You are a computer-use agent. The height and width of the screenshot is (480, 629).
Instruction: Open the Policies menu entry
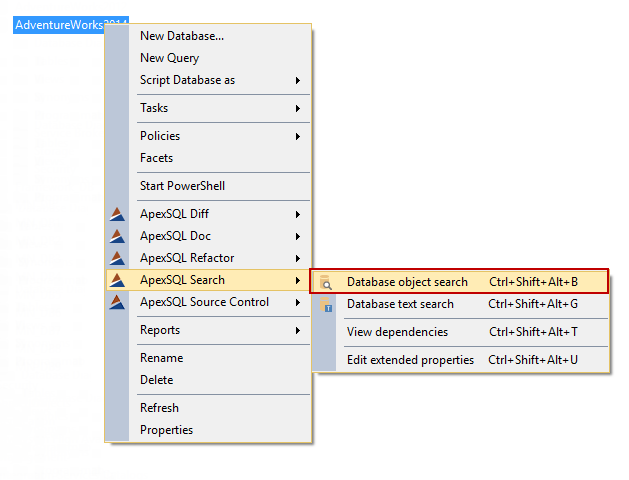(208, 136)
